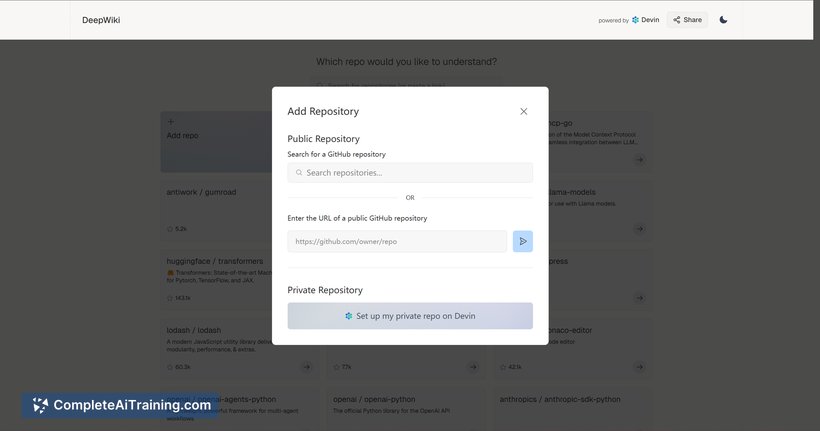The width and height of the screenshot is (820, 431).
Task: Click the arrow on the llama-models card
Action: pyautogui.click(x=639, y=229)
